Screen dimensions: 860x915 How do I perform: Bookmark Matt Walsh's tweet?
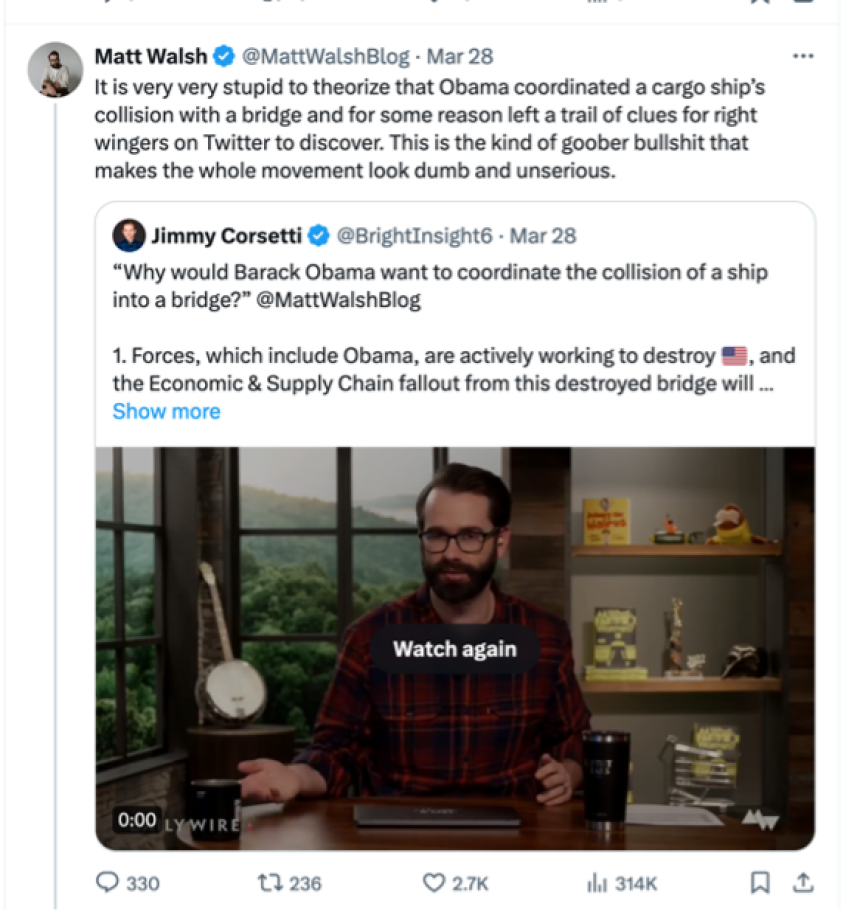point(760,882)
